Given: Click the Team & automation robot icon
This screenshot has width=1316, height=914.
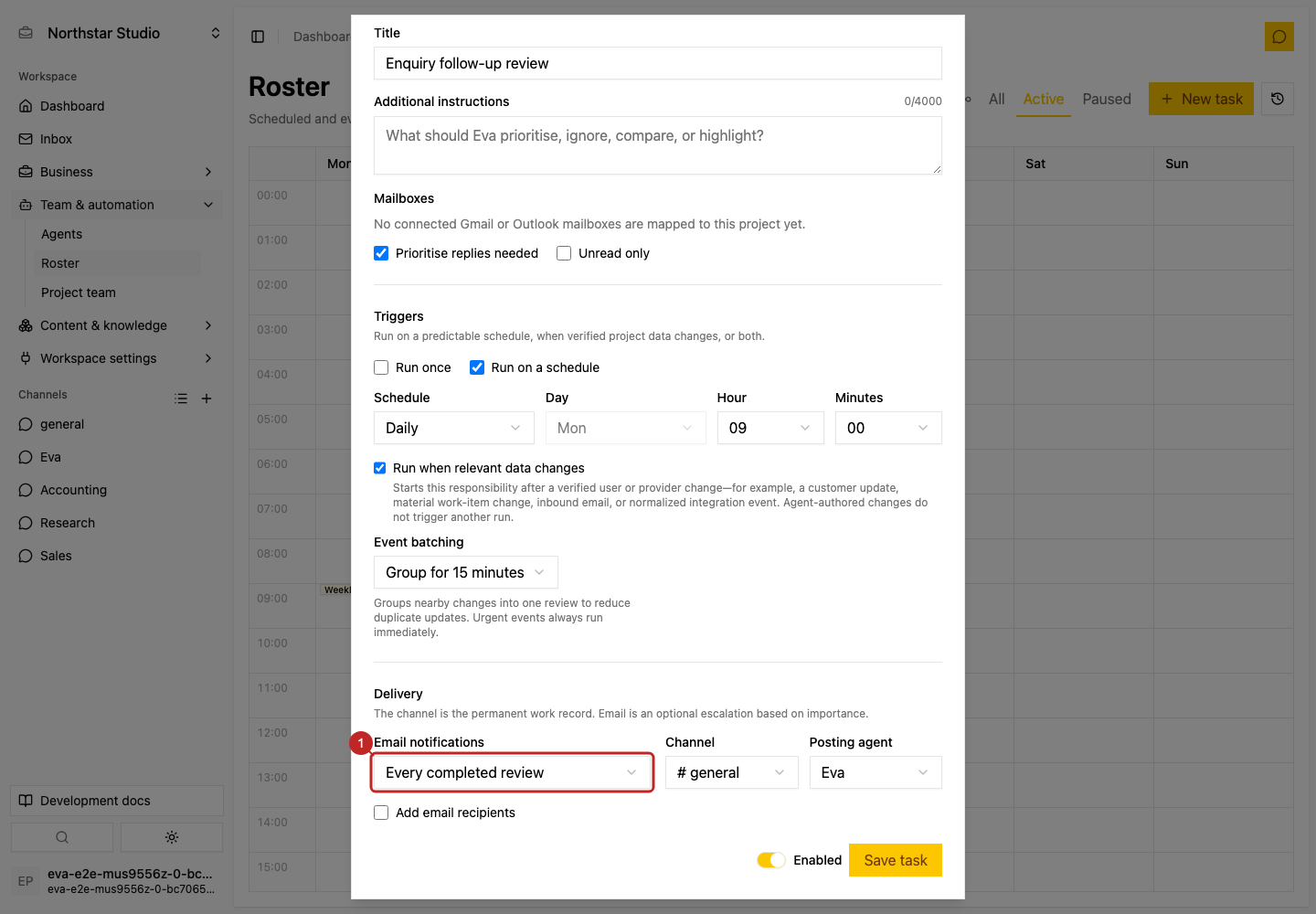Looking at the screenshot, I should pos(26,205).
